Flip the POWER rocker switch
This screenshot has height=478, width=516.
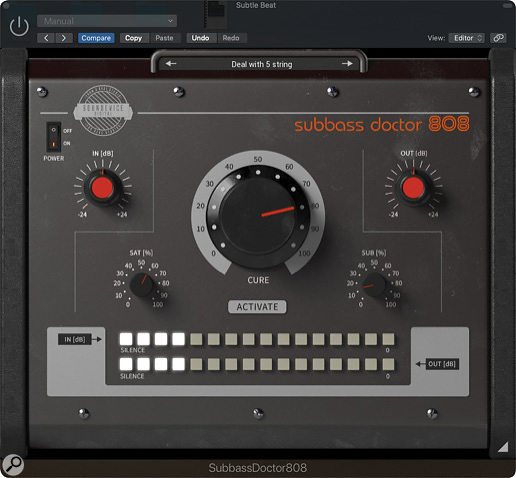pos(53,137)
